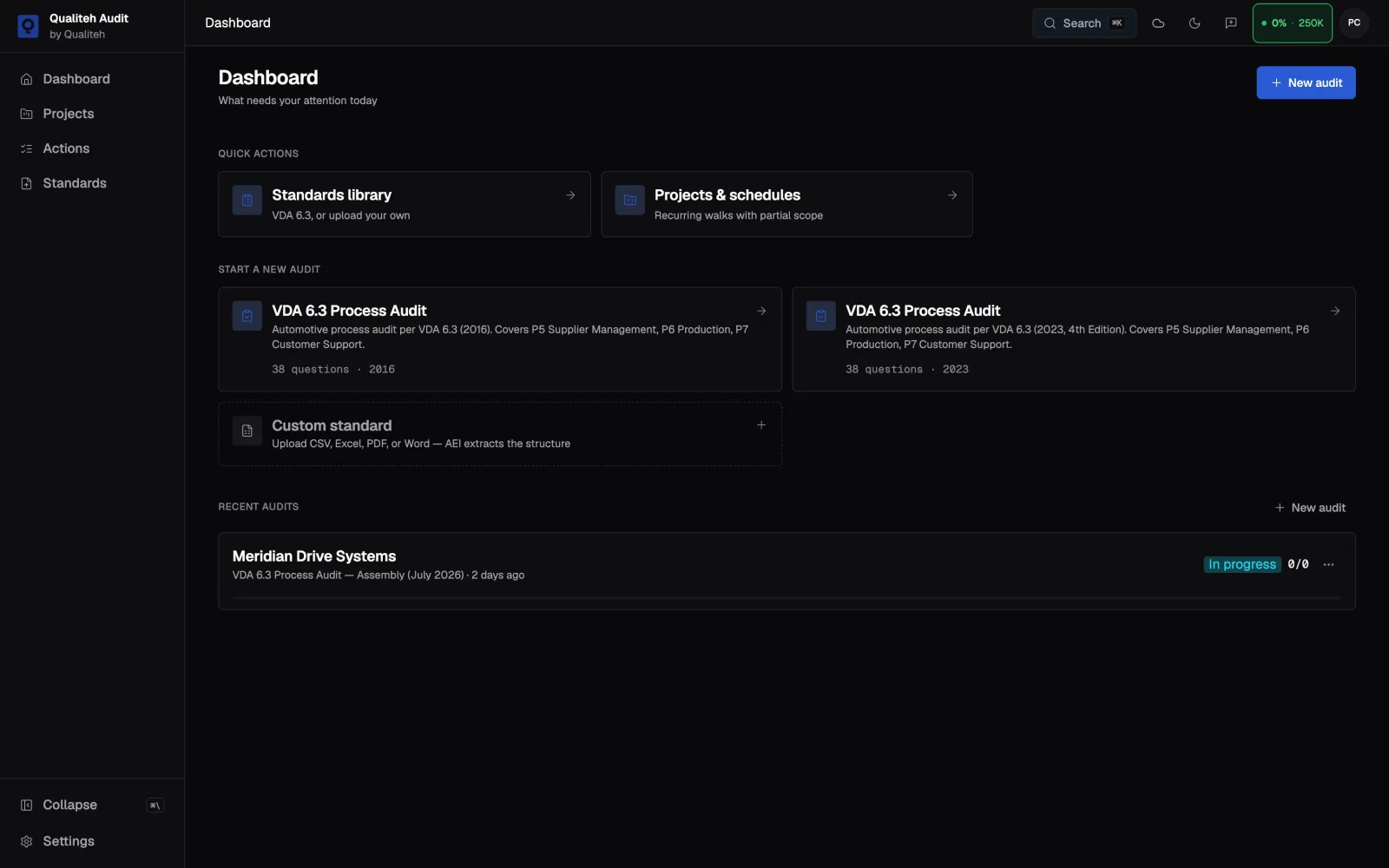
Task: Click the blue New audit button
Action: 1306,82
